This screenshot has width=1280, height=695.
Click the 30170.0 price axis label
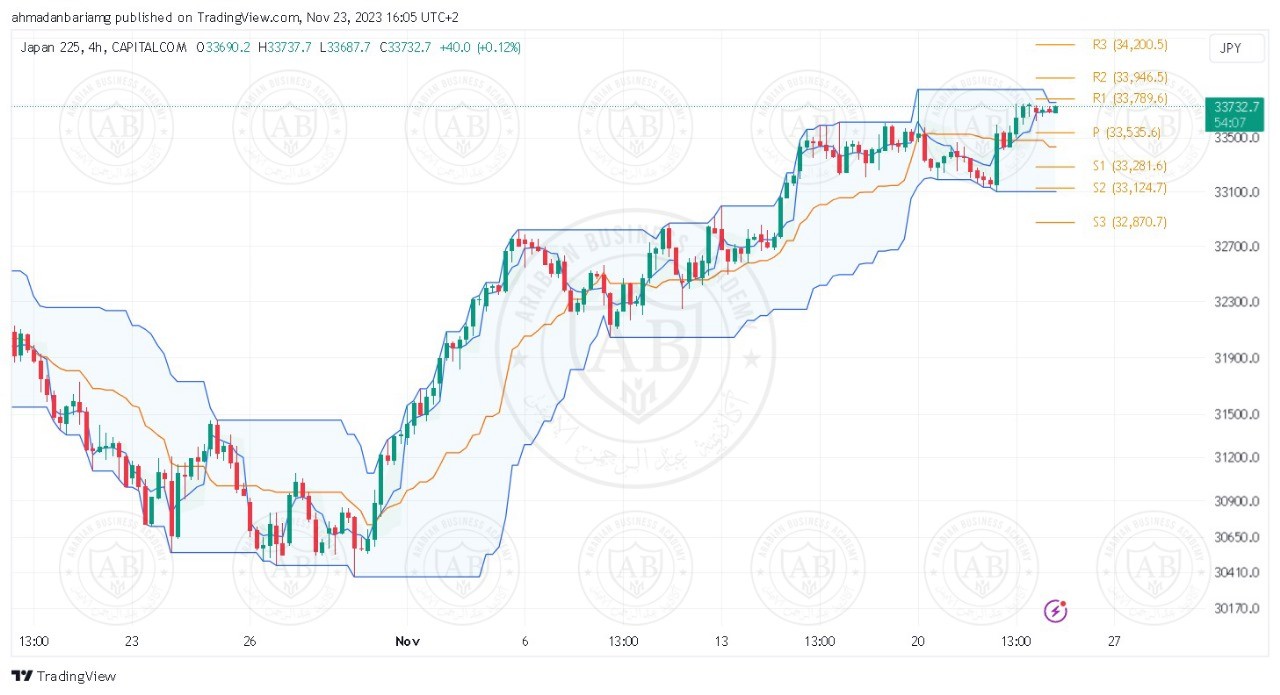coord(1235,607)
